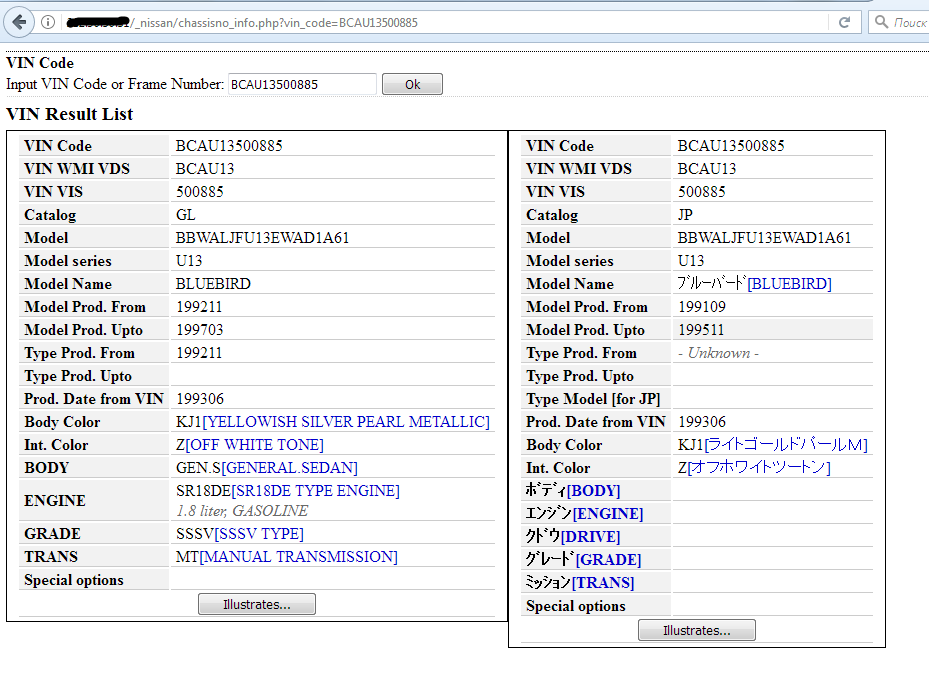The height and width of the screenshot is (675, 929).
Task: Click GL panel VIN VIS value 500885
Action: [x=200, y=192]
